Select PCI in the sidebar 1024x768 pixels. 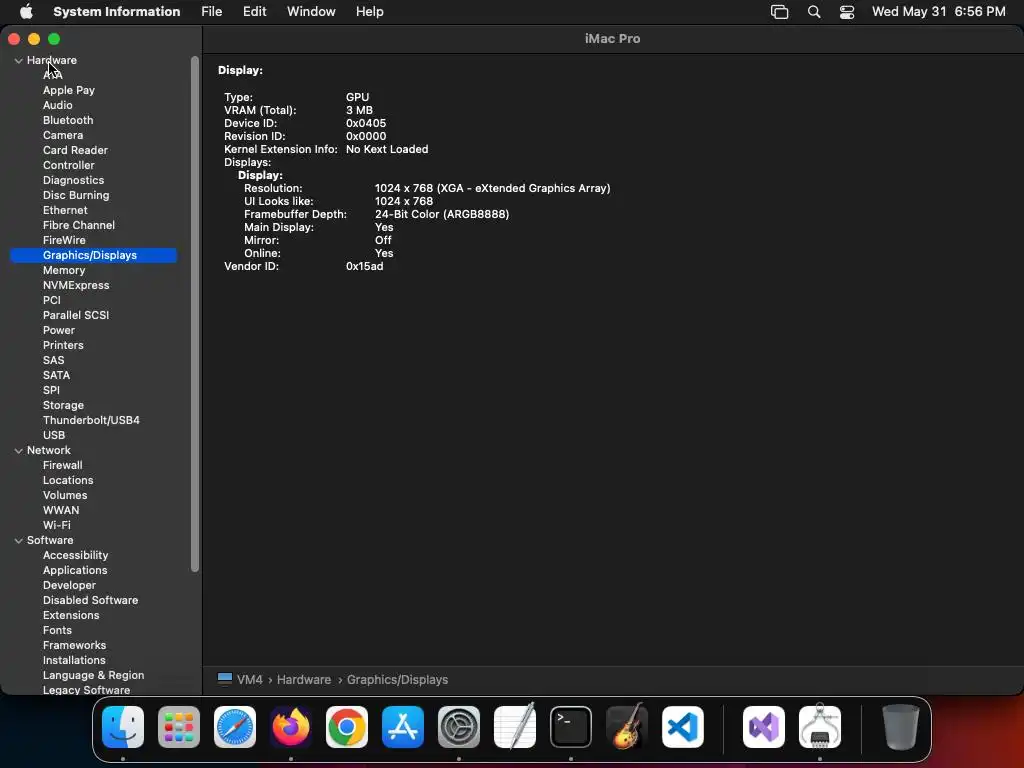(52, 300)
